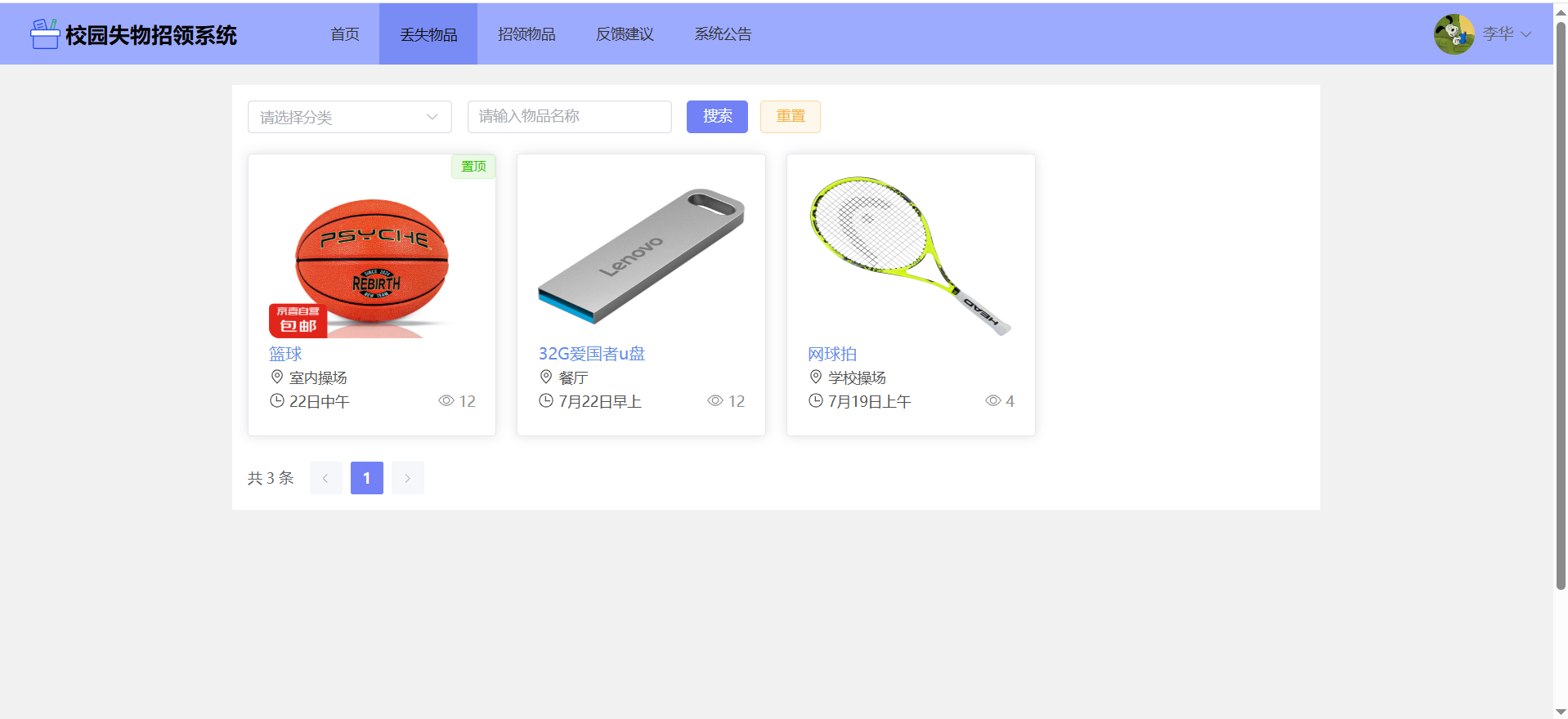This screenshot has height=719, width=1568.
Task: Open the 请选择分类 category dropdown
Action: click(x=350, y=117)
